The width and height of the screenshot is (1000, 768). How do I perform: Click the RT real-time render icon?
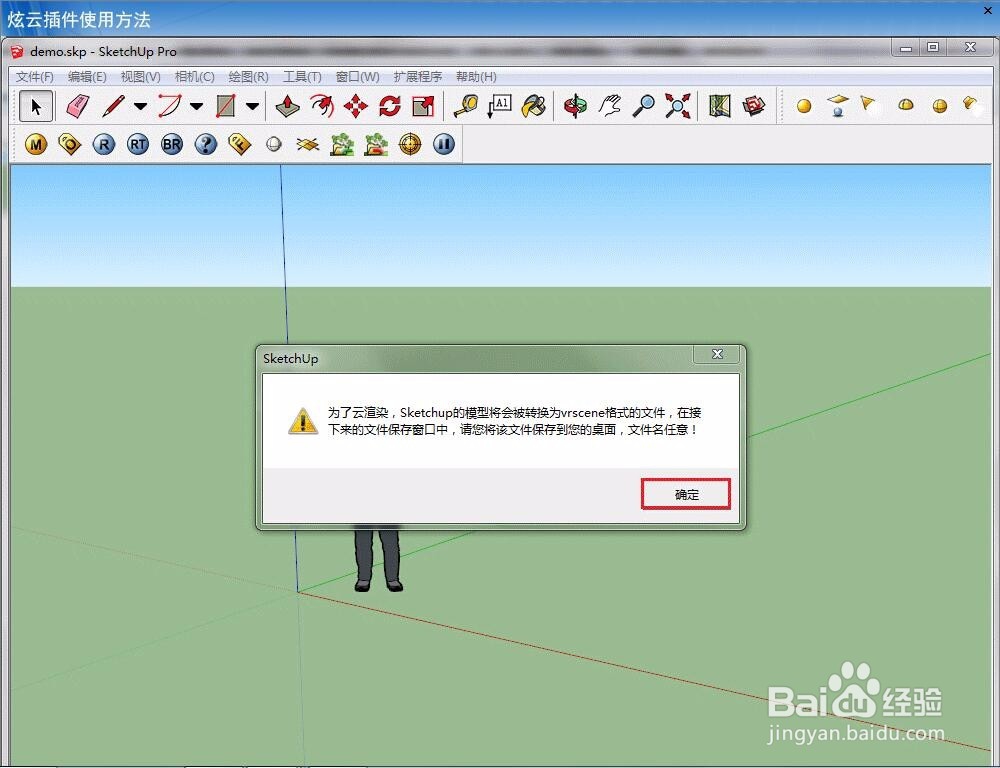[137, 144]
